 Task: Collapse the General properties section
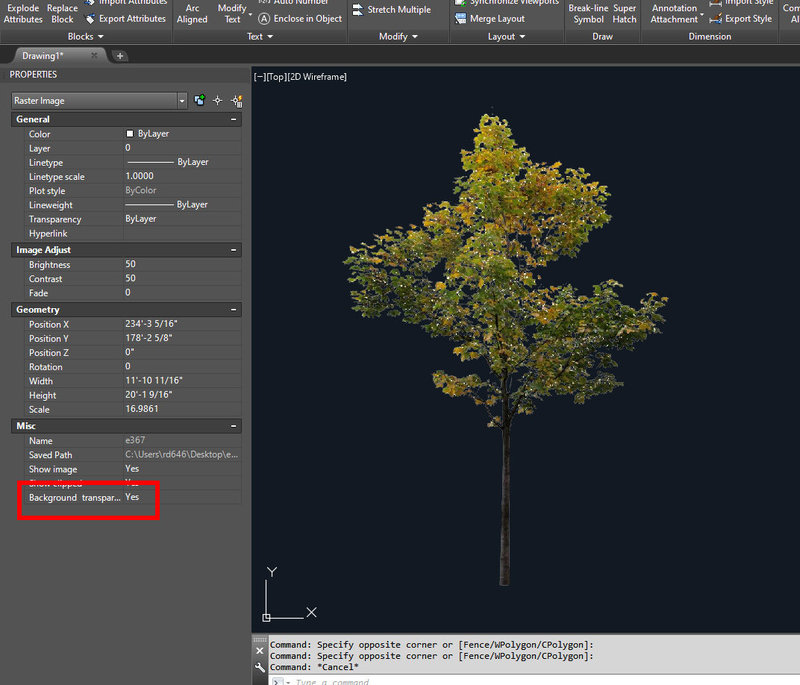point(234,119)
